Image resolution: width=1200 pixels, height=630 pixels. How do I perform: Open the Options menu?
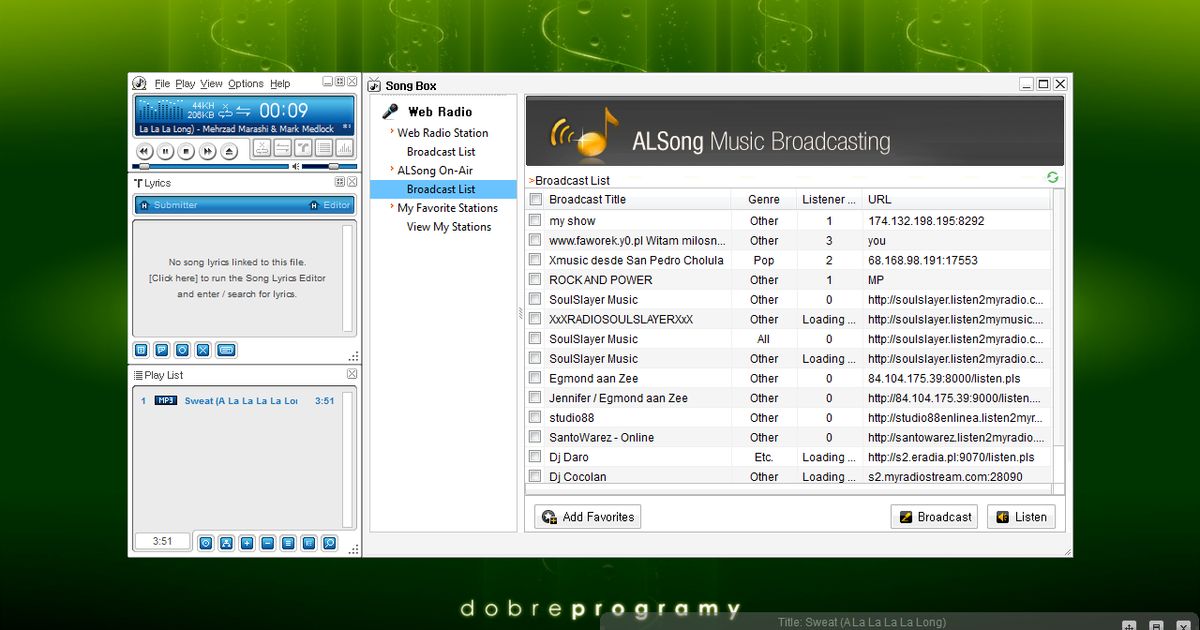click(246, 83)
